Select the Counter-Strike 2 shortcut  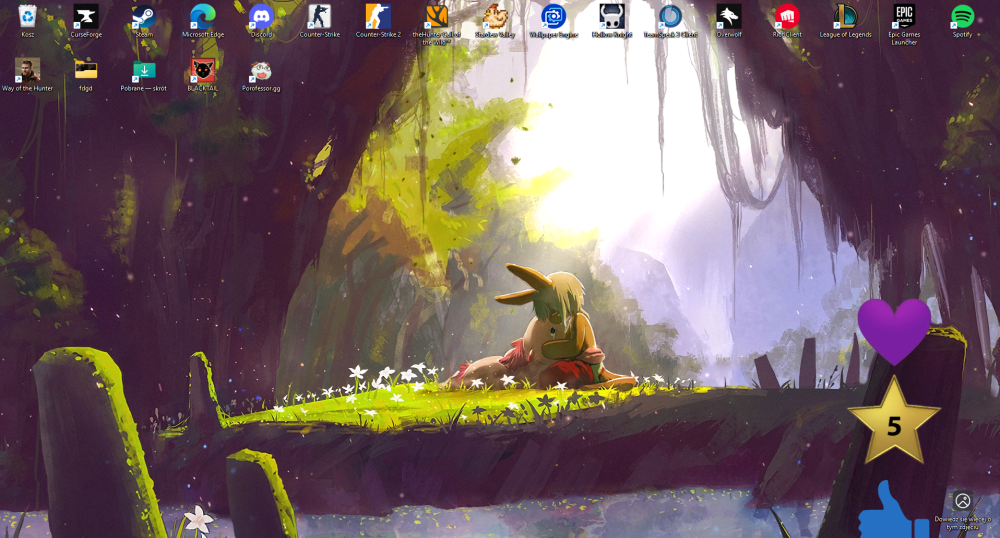378,21
